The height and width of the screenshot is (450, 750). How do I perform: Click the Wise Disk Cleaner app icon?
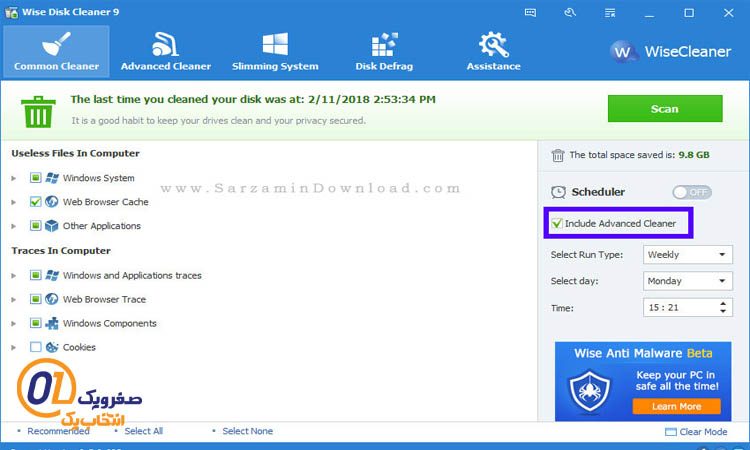coord(11,12)
